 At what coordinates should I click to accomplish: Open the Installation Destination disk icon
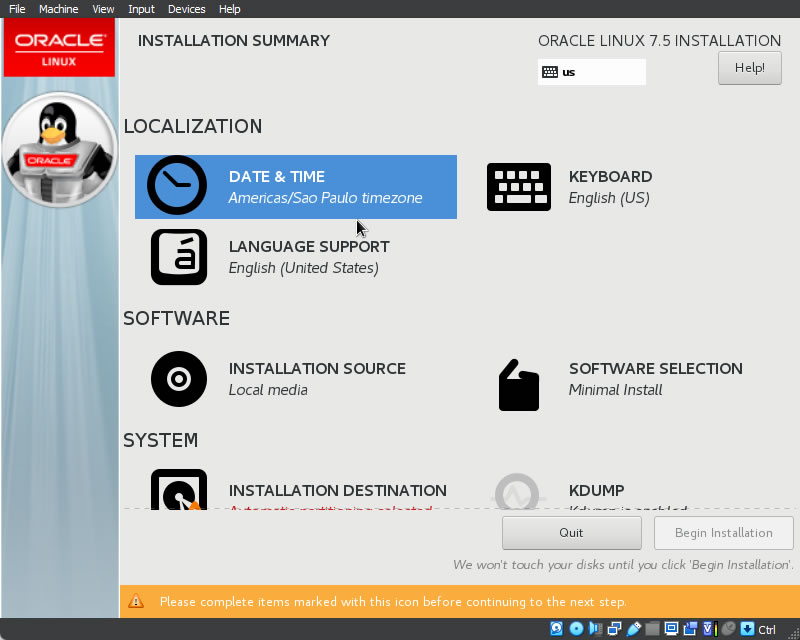point(179,490)
